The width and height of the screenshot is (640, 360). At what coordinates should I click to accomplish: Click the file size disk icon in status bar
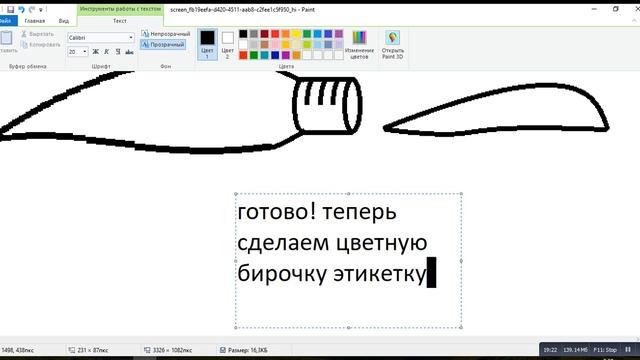click(222, 350)
